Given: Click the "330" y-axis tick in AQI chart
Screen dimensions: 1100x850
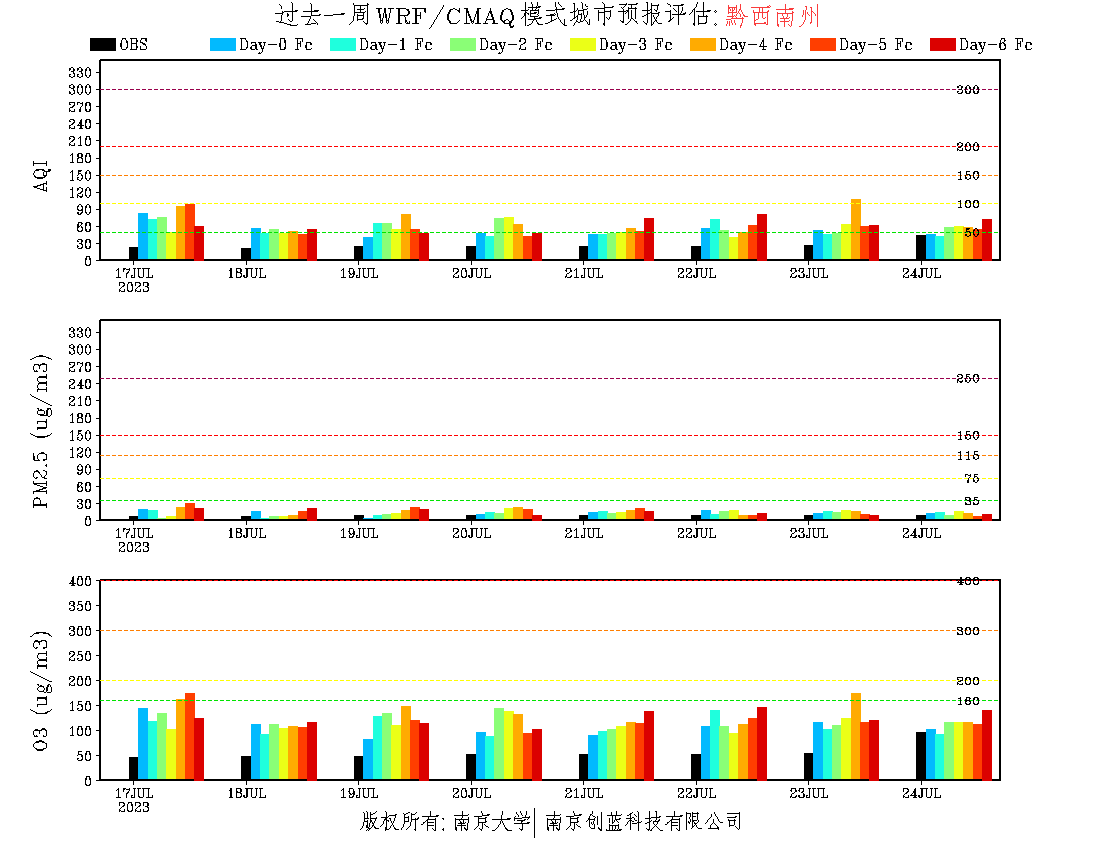Looking at the screenshot, I should click(x=80, y=72).
